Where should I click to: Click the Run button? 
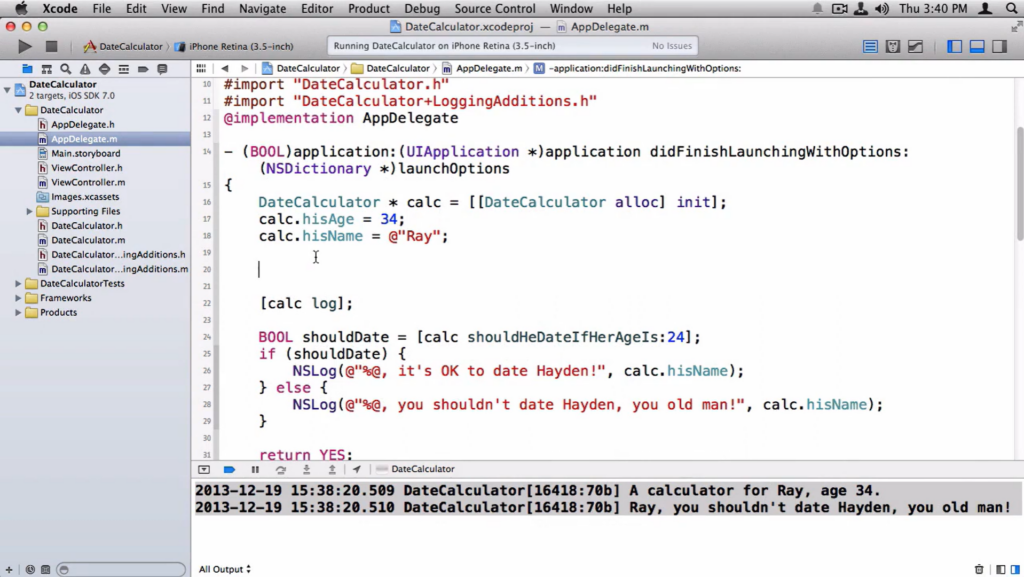24,45
